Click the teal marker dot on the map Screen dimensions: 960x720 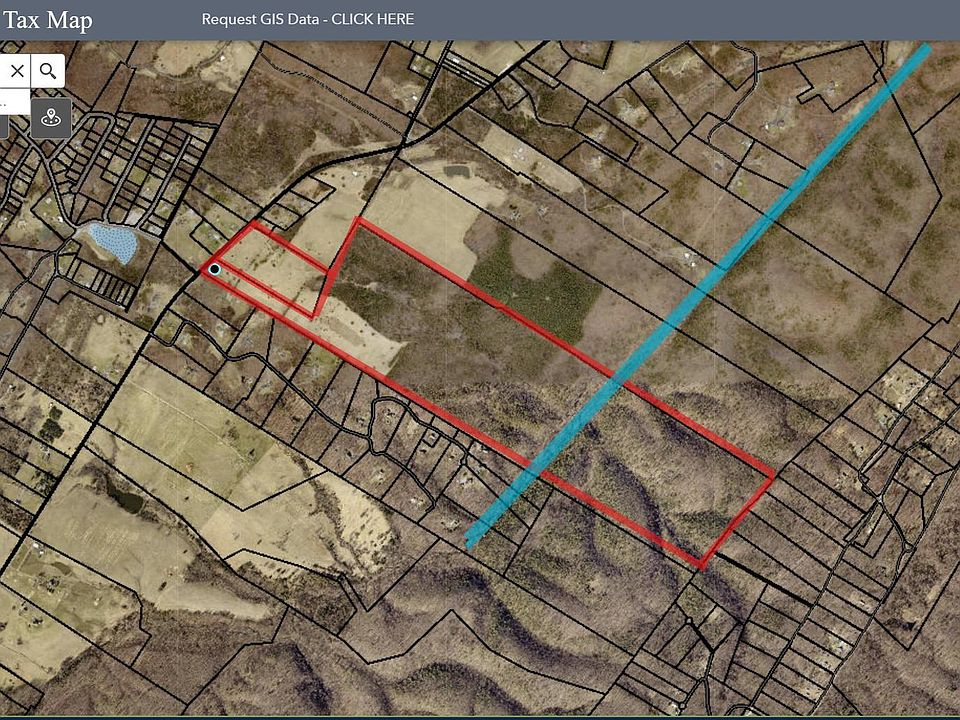214,269
